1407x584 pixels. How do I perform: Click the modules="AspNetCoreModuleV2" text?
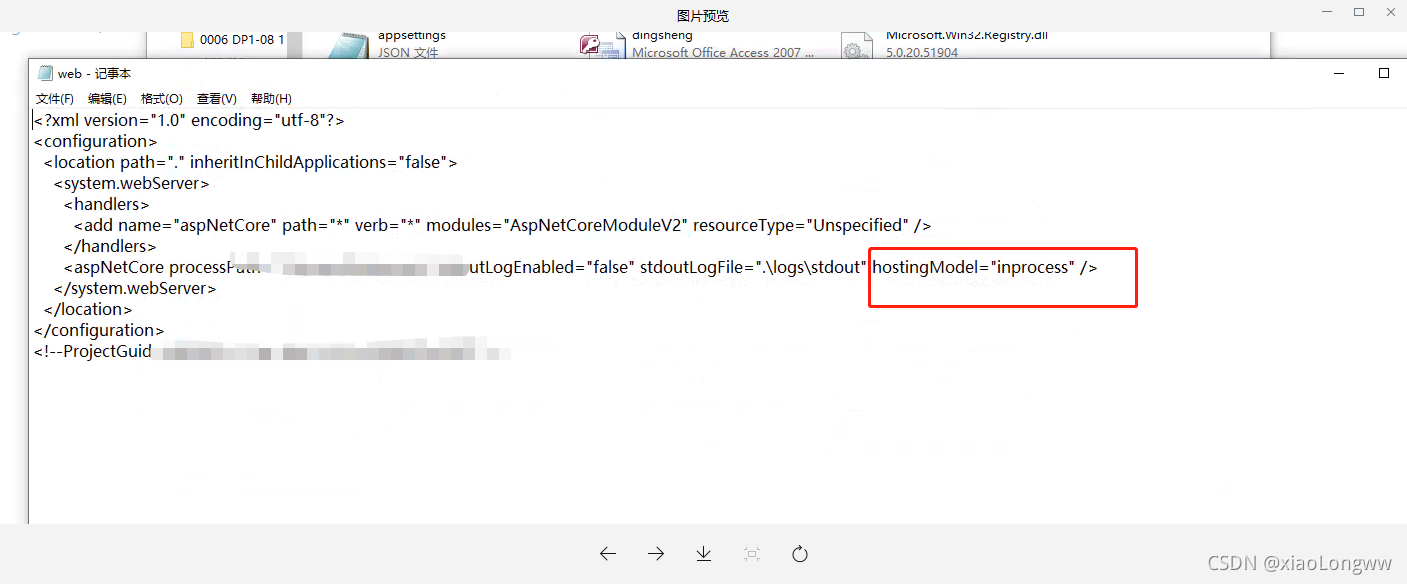pos(557,225)
